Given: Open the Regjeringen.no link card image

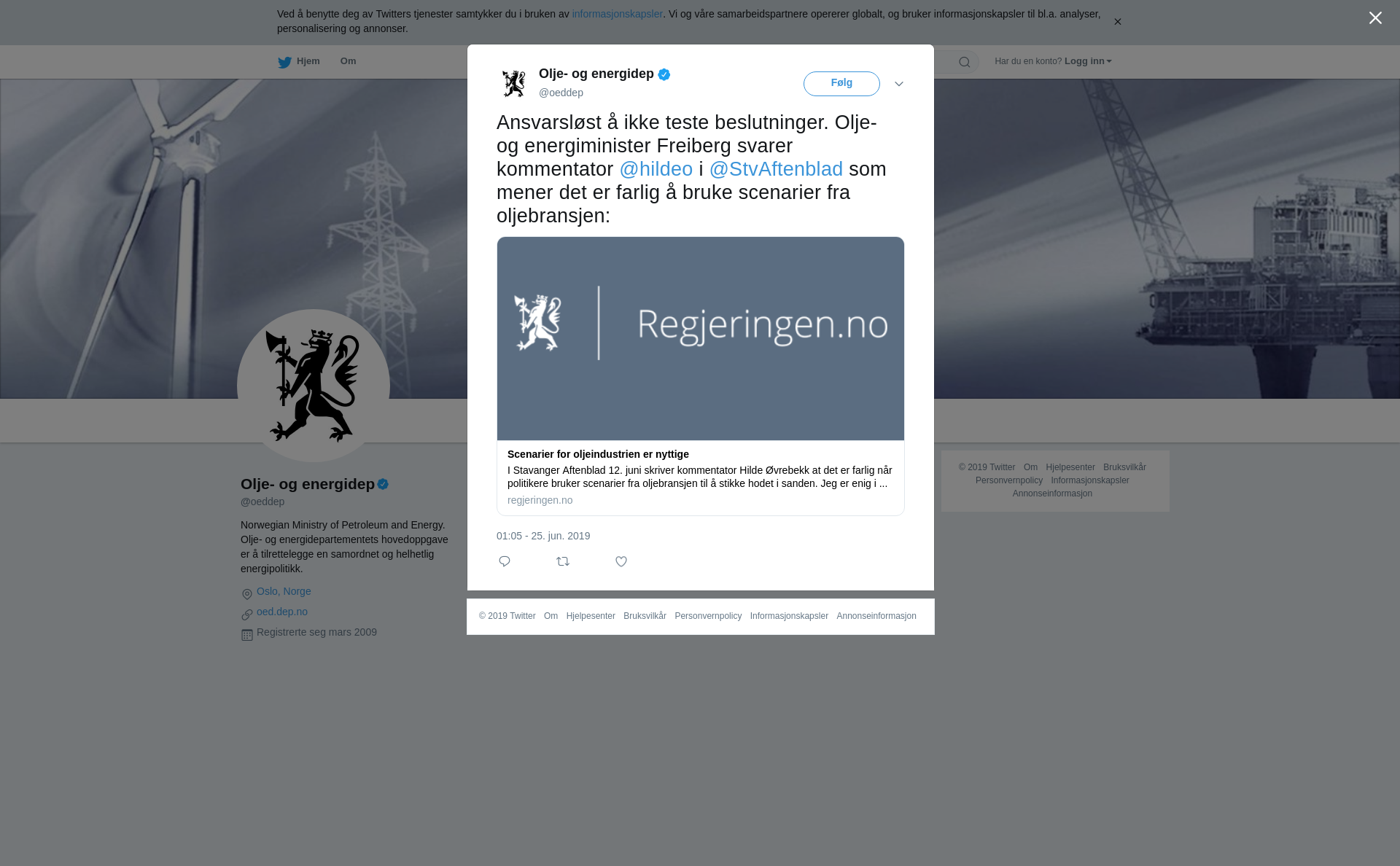Looking at the screenshot, I should 701,338.
